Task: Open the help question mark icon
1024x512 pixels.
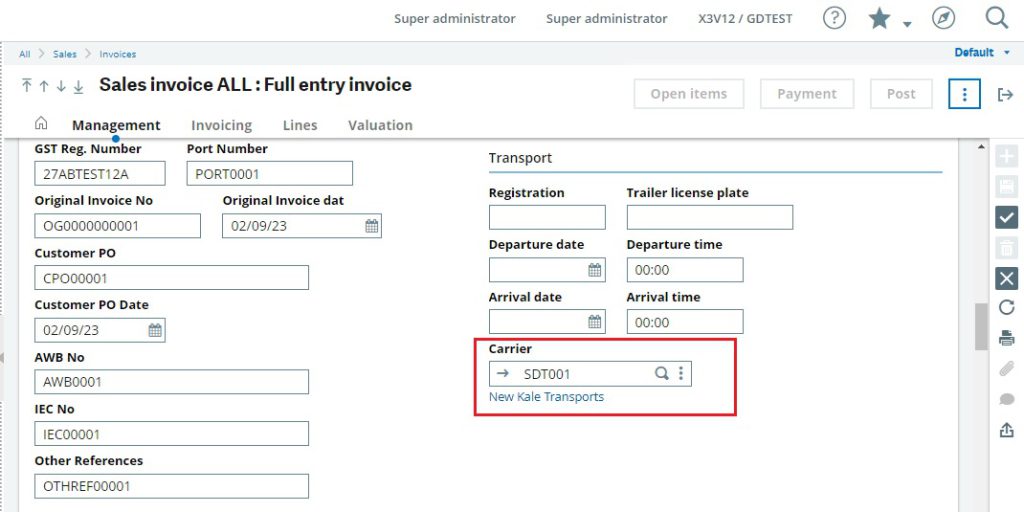Action: [834, 18]
